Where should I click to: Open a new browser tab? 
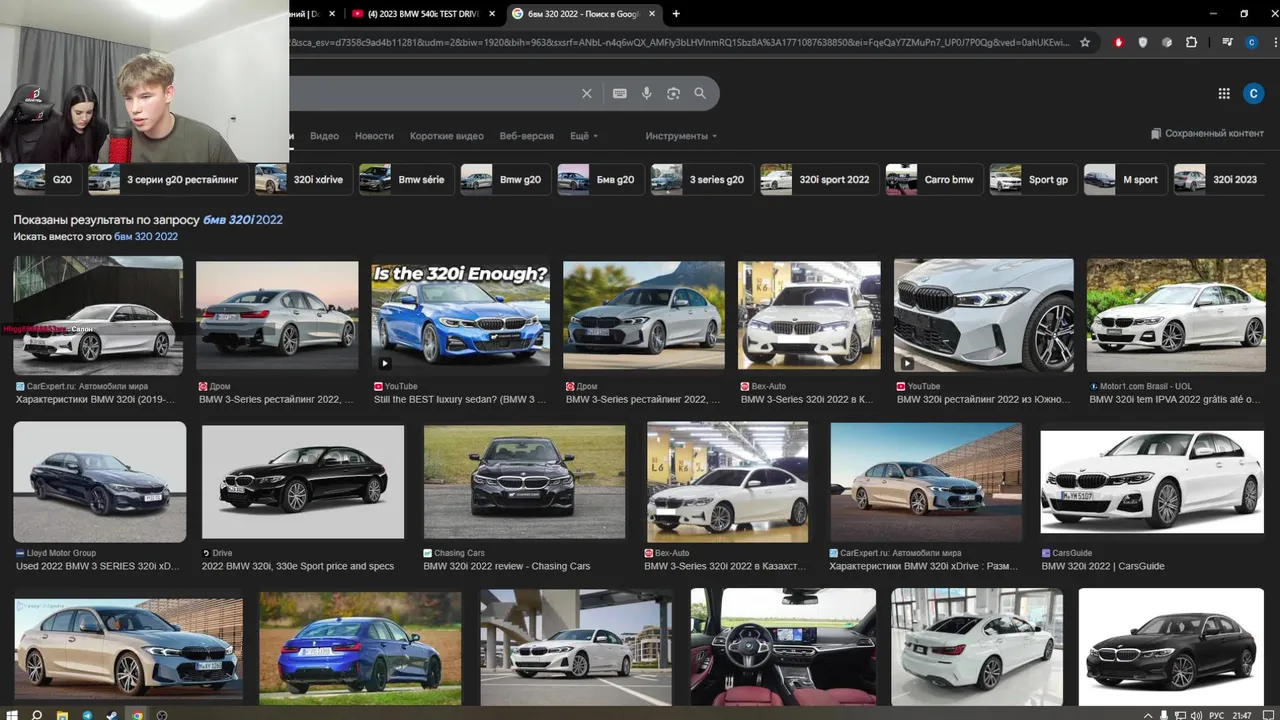pos(676,14)
